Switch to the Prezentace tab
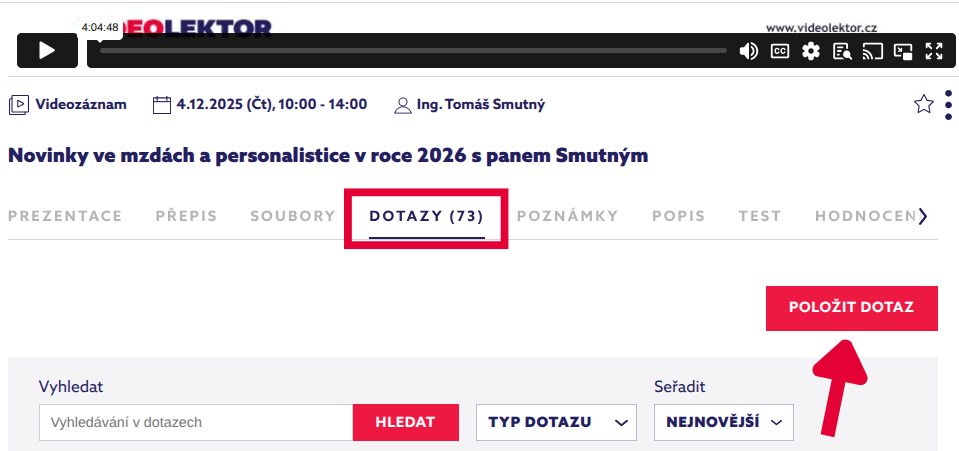 65,216
